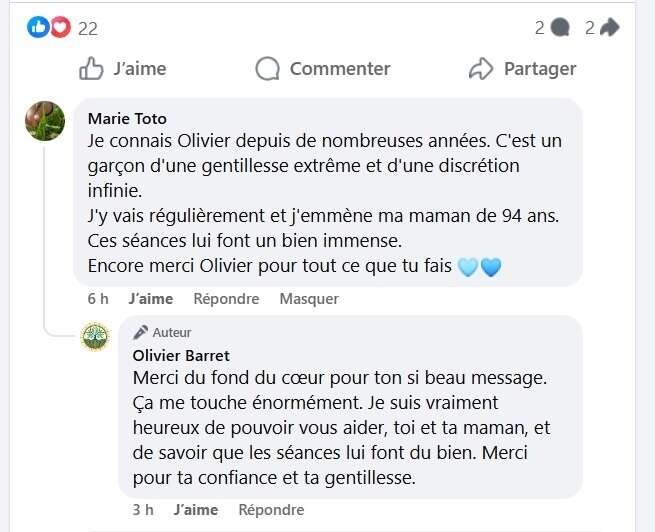655x532 pixels.
Task: Click the 6 h comment timestamp
Action: click(x=98, y=299)
